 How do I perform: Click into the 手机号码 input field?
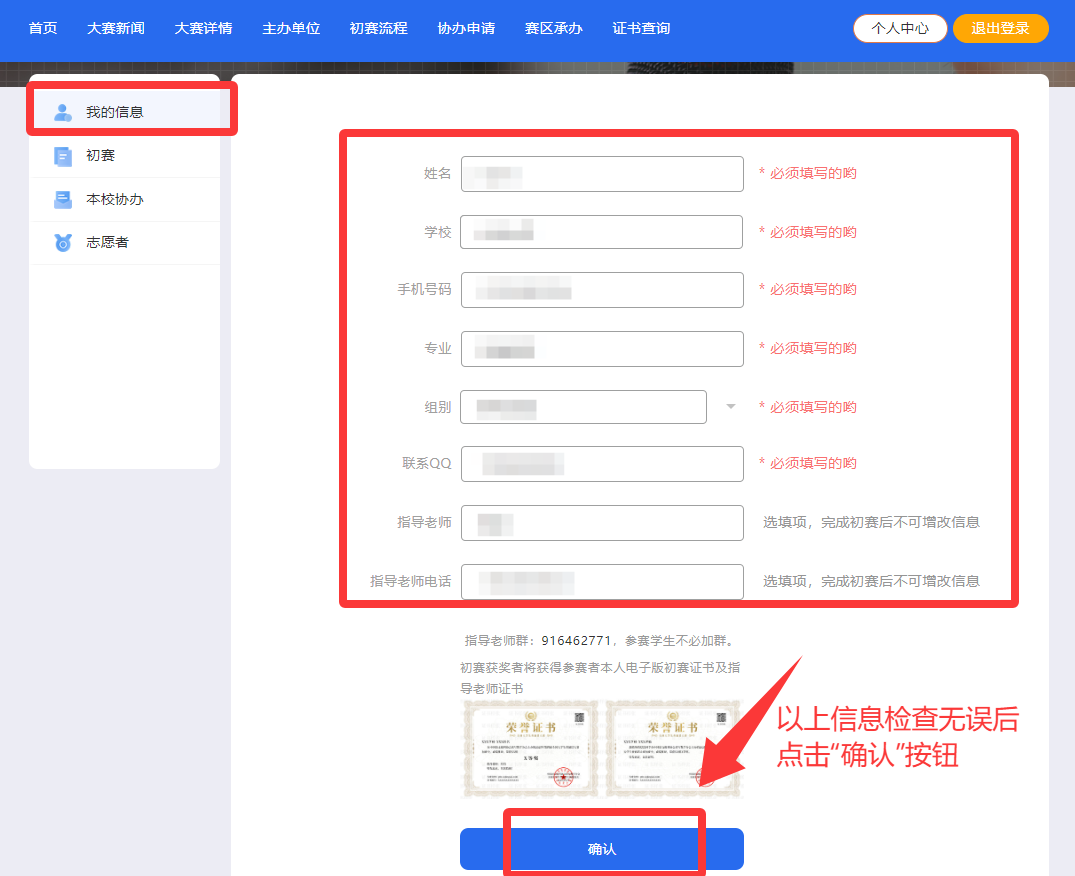point(602,290)
